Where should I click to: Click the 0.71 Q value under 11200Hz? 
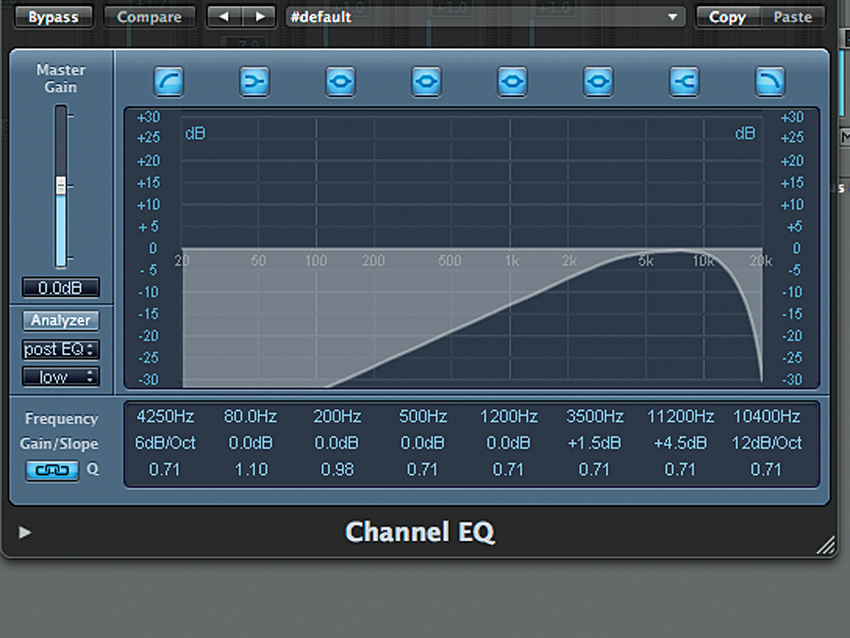click(680, 469)
